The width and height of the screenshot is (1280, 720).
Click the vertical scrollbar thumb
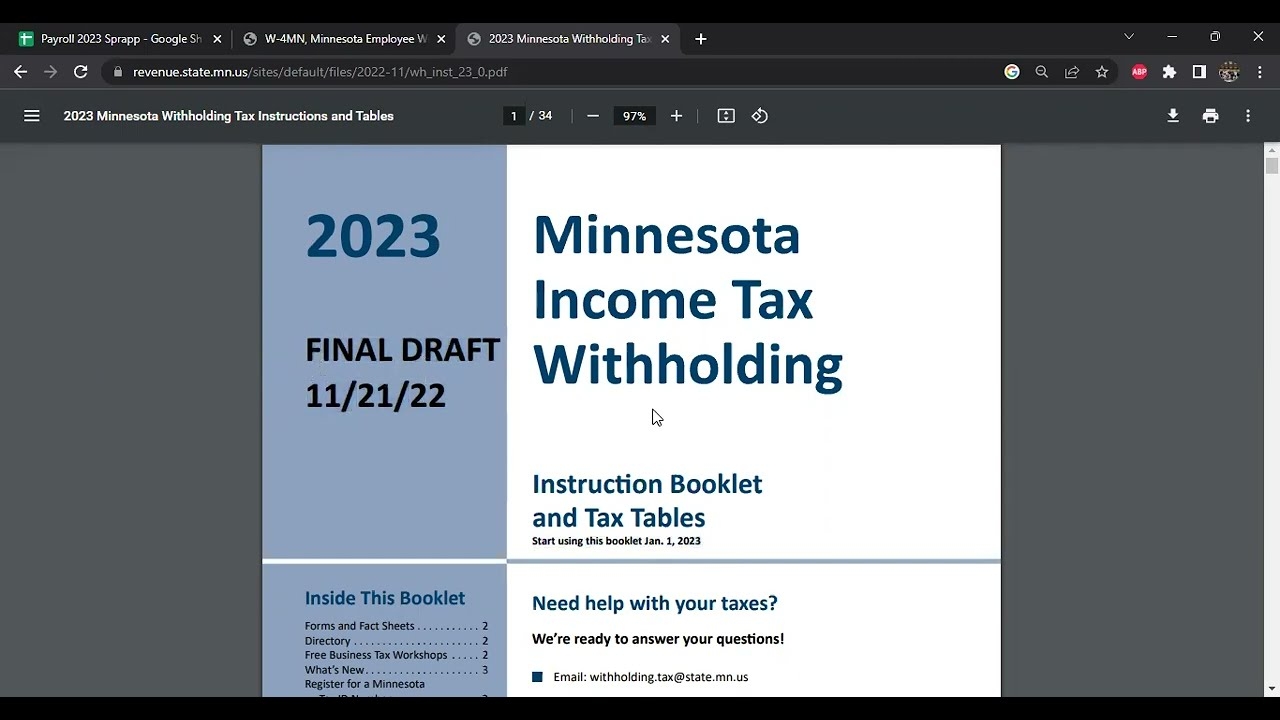[1272, 166]
